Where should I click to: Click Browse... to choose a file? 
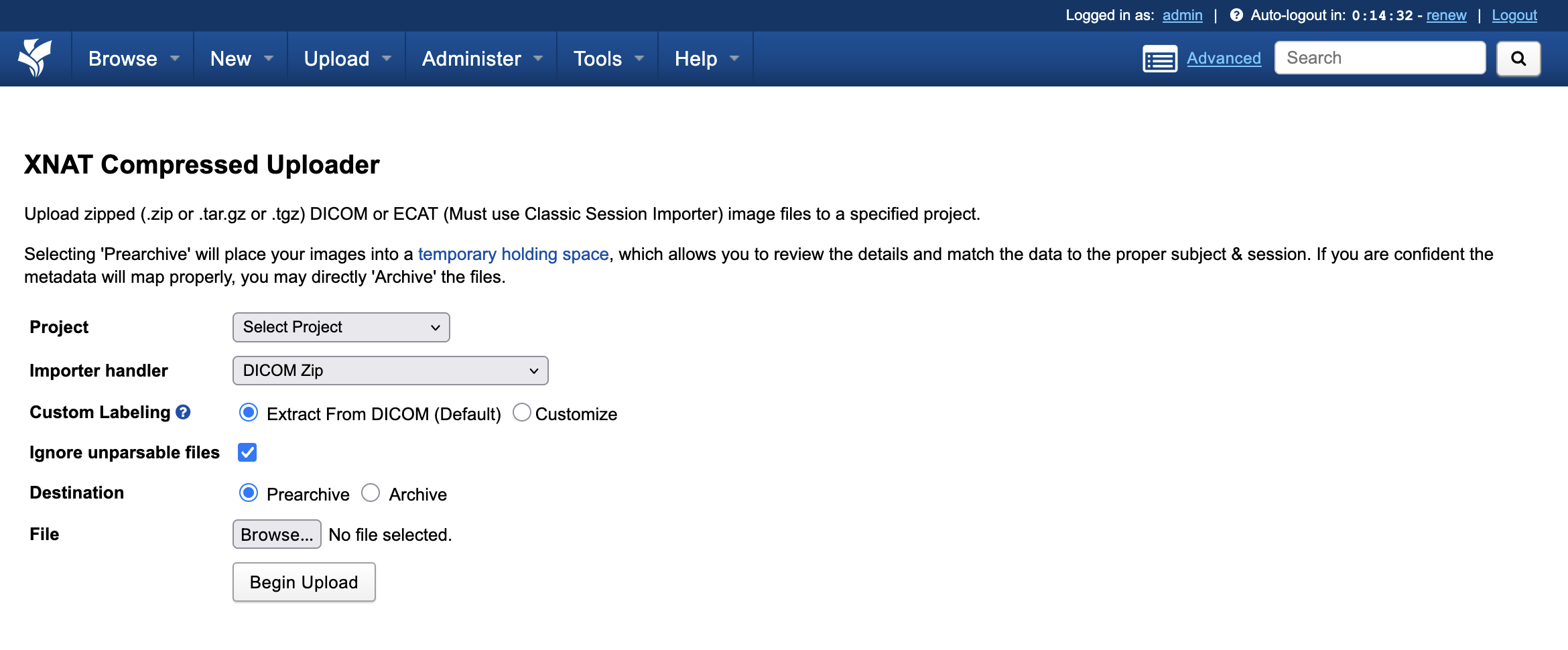tap(277, 534)
